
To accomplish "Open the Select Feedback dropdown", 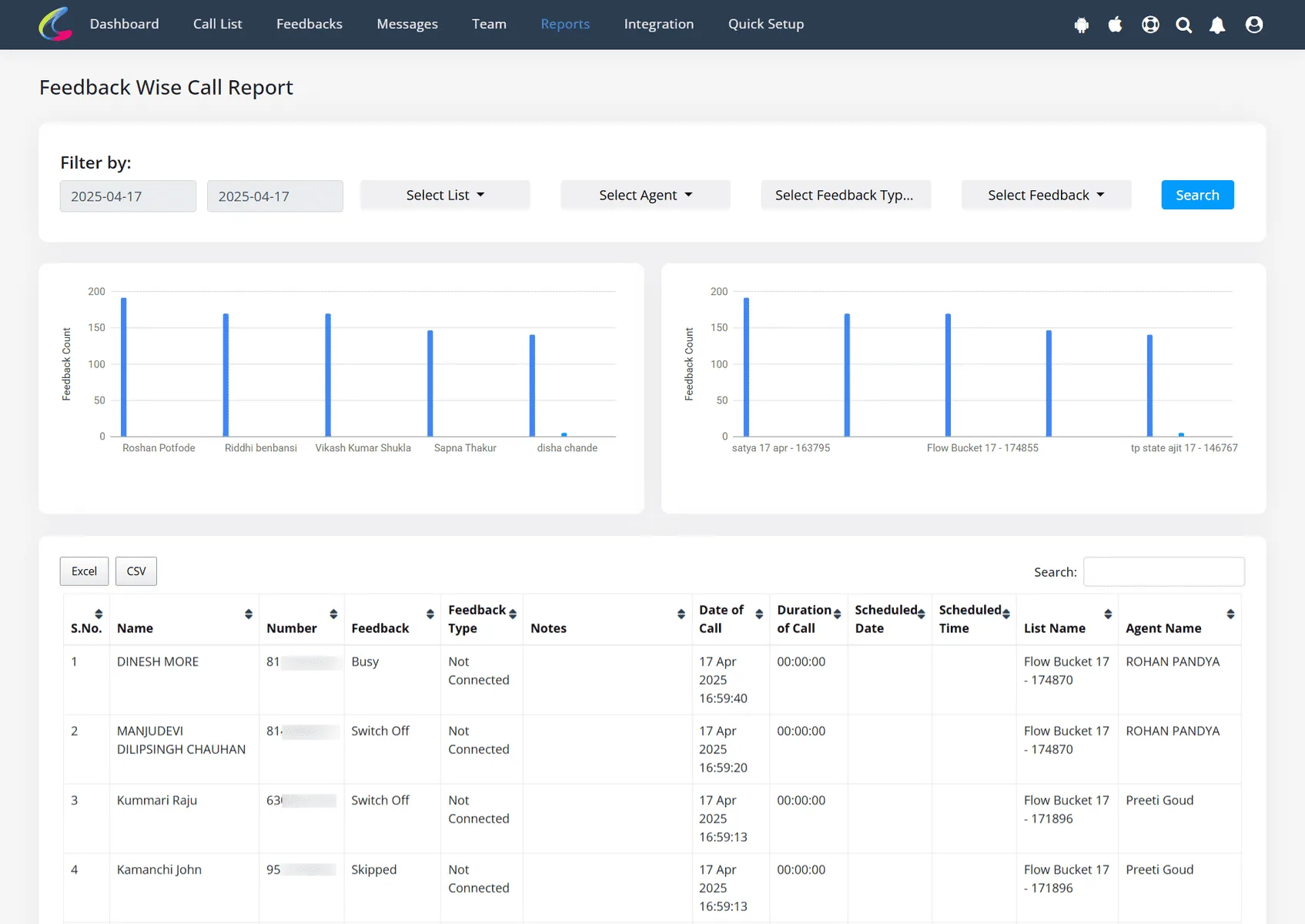I will pyautogui.click(x=1046, y=196).
